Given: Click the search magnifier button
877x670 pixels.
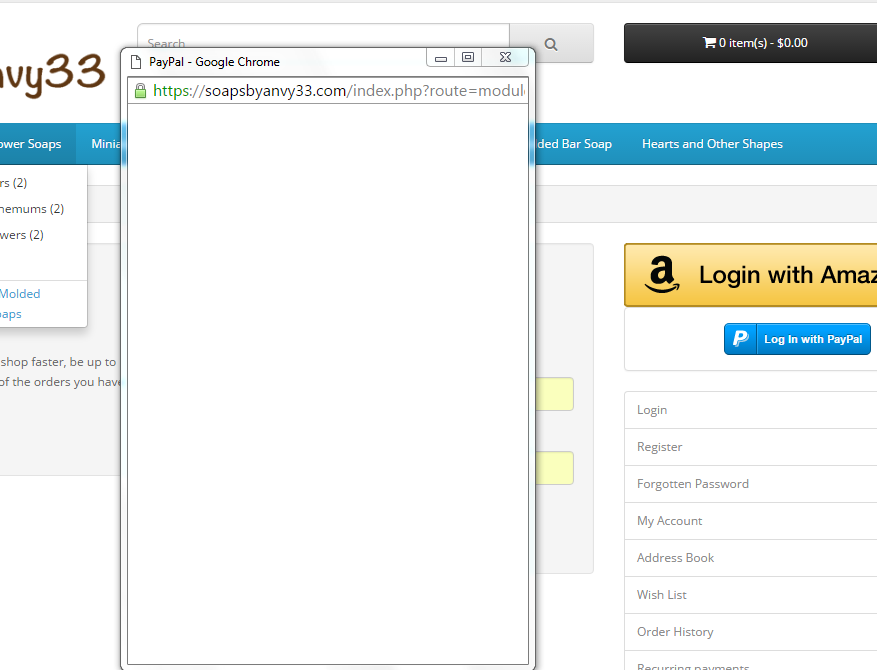Looking at the screenshot, I should (551, 44).
